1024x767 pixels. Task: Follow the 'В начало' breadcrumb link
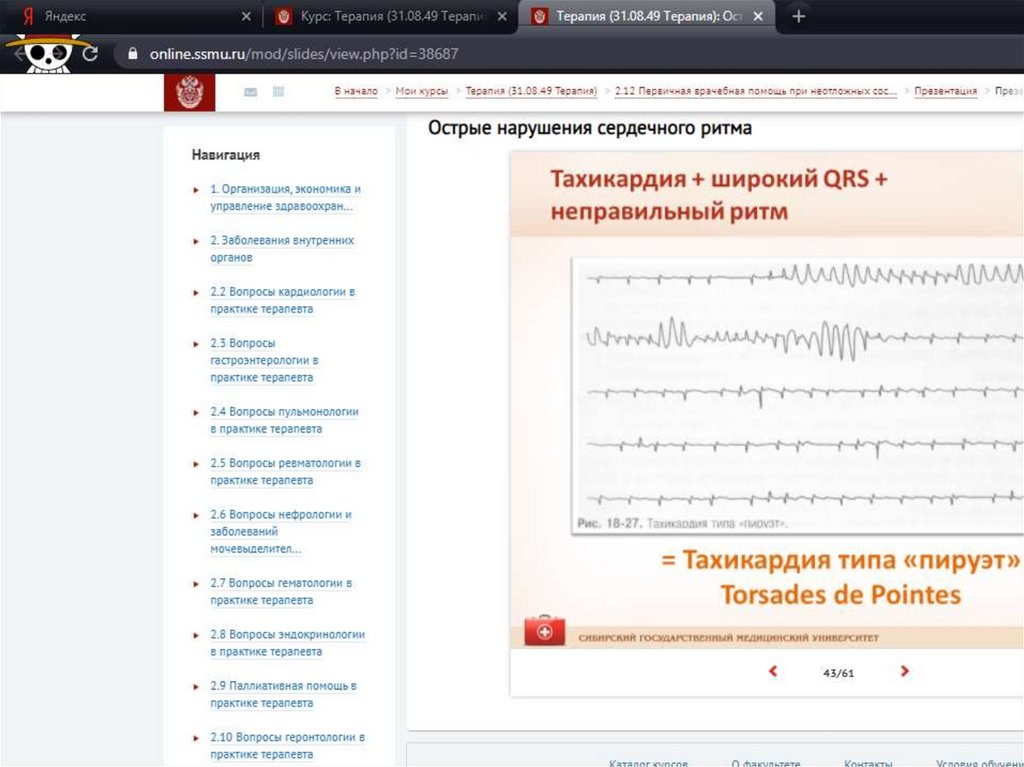click(x=356, y=91)
